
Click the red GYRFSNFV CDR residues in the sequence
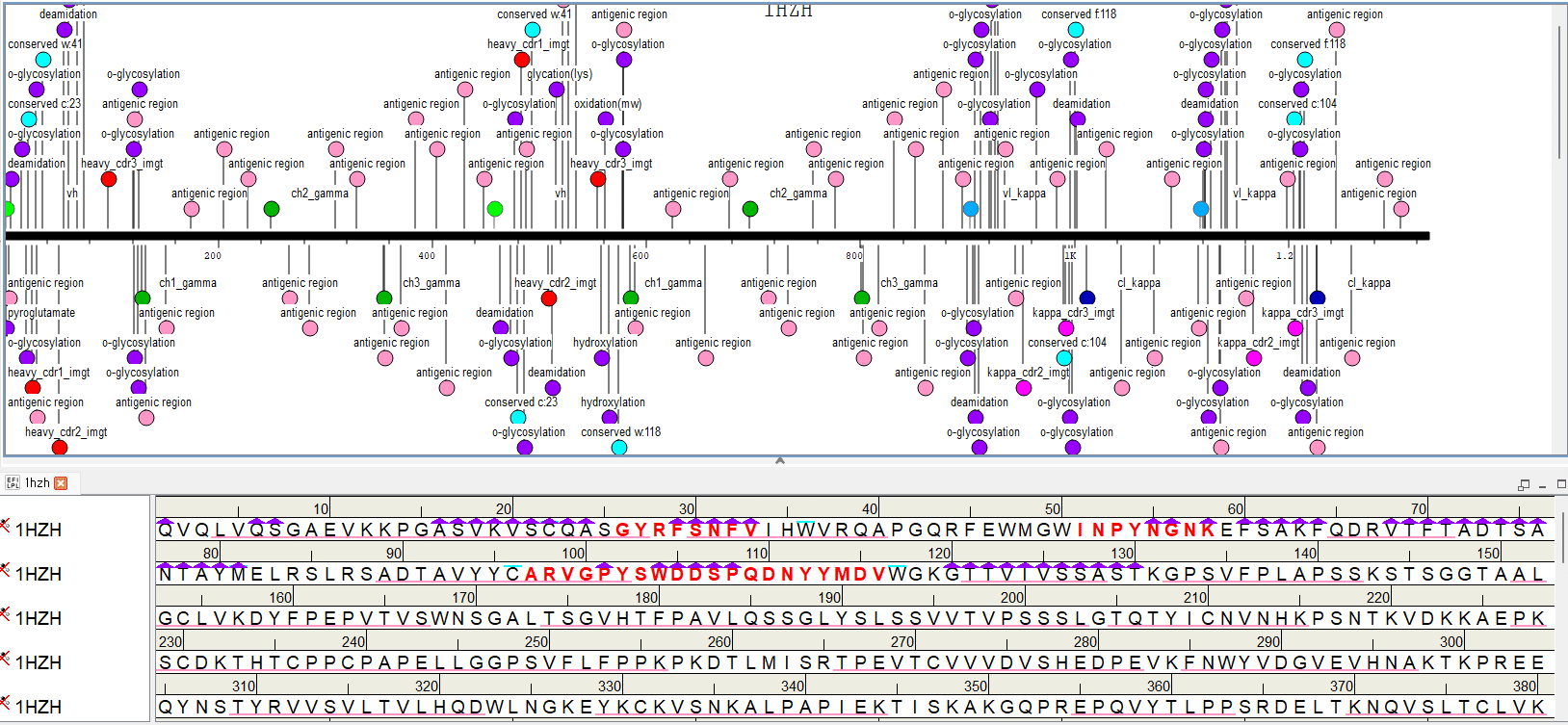[x=687, y=530]
